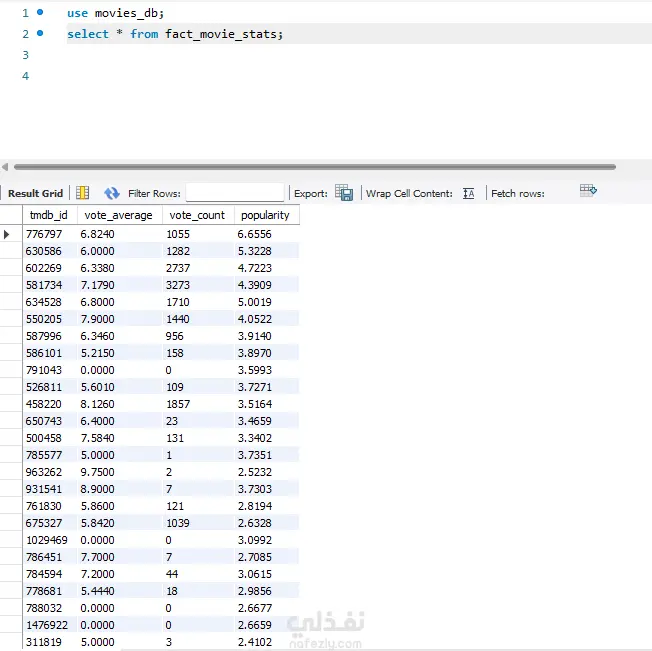
Task: Click row header of row 630586
Action: point(11,251)
